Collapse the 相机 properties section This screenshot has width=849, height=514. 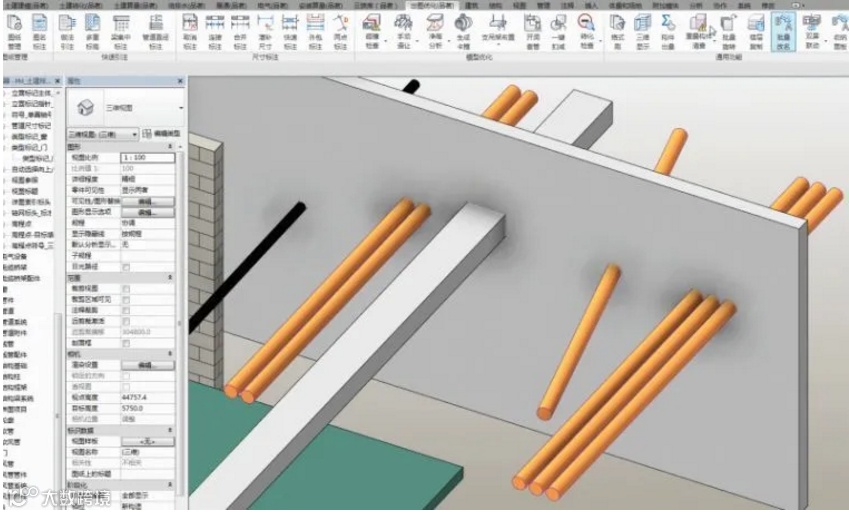[x=170, y=354]
